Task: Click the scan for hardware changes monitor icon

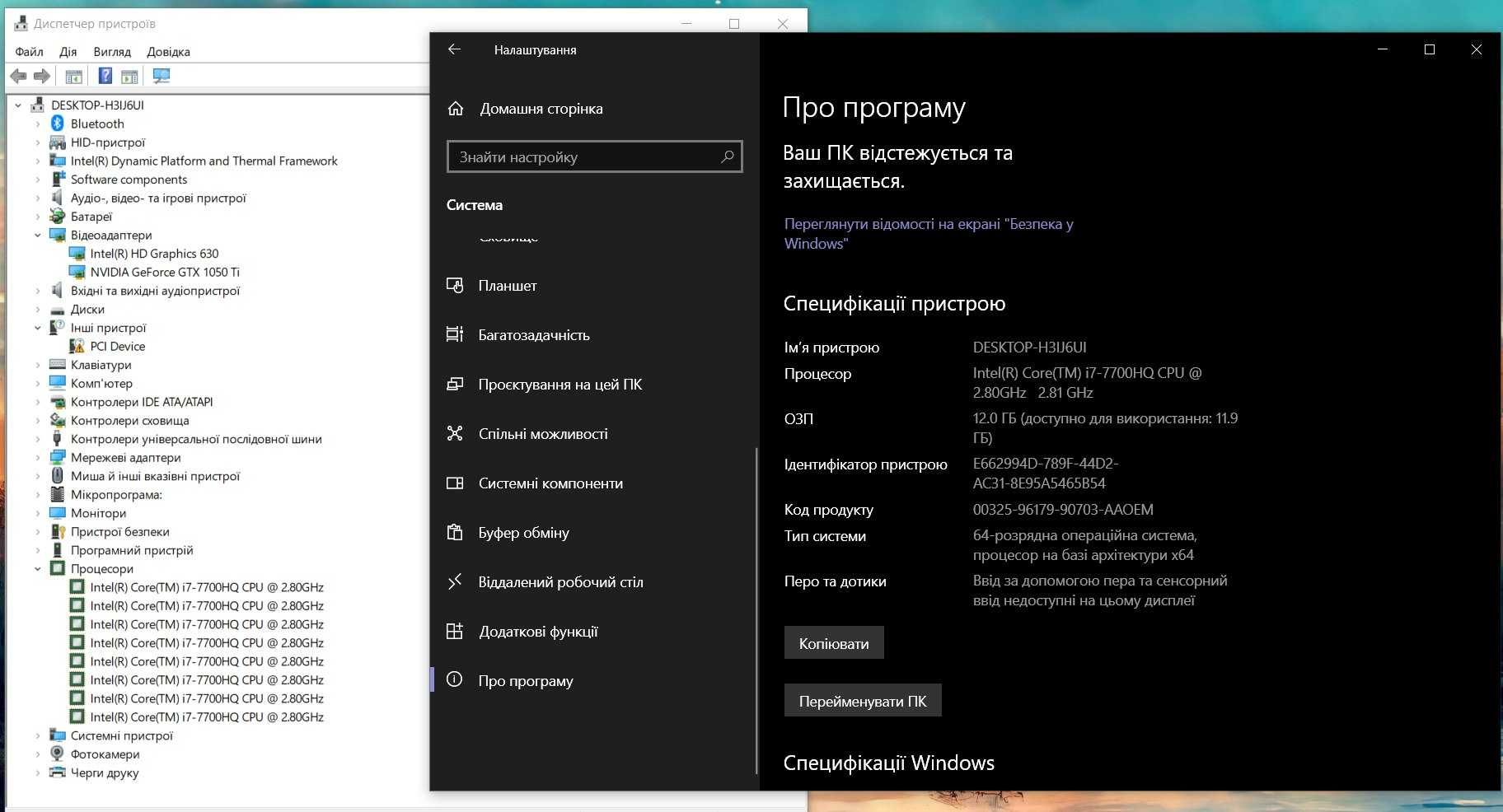Action: click(162, 76)
